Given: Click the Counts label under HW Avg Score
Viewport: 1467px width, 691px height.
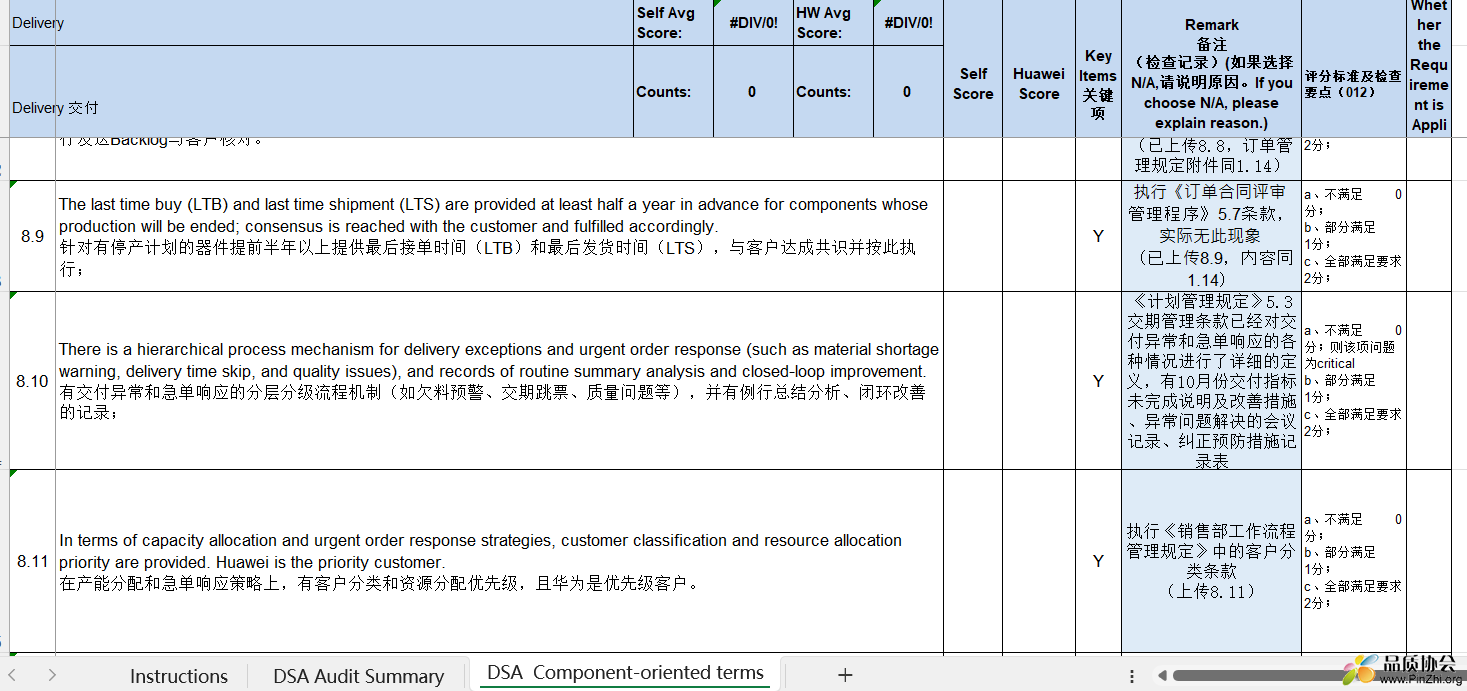Looking at the screenshot, I should click(833, 91).
